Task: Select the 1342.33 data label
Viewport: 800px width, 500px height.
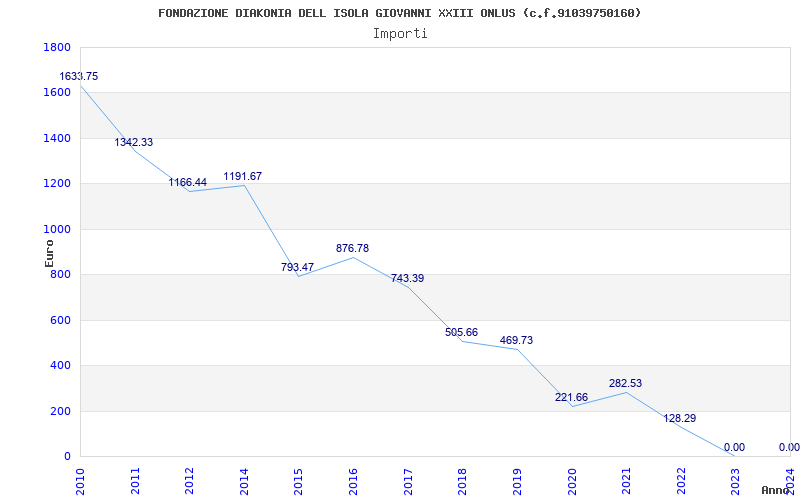Action: [134, 142]
